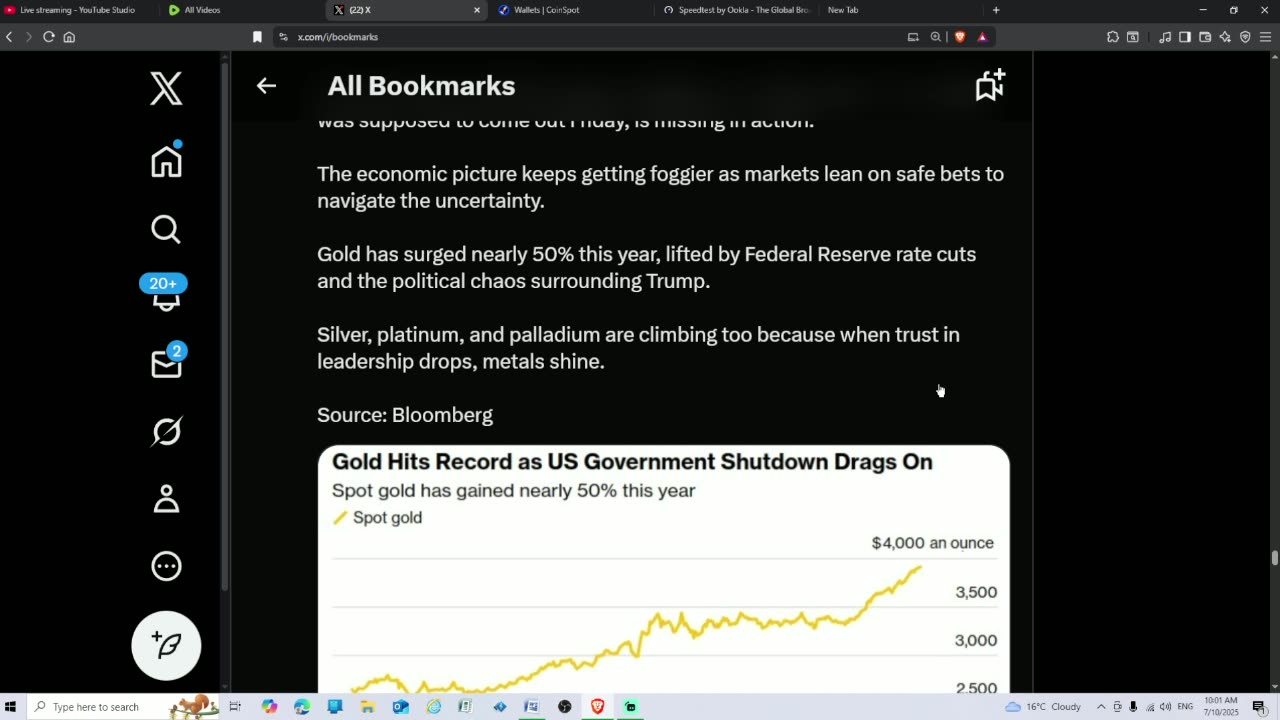
Task: Open the gold price chart image
Action: (x=663, y=569)
